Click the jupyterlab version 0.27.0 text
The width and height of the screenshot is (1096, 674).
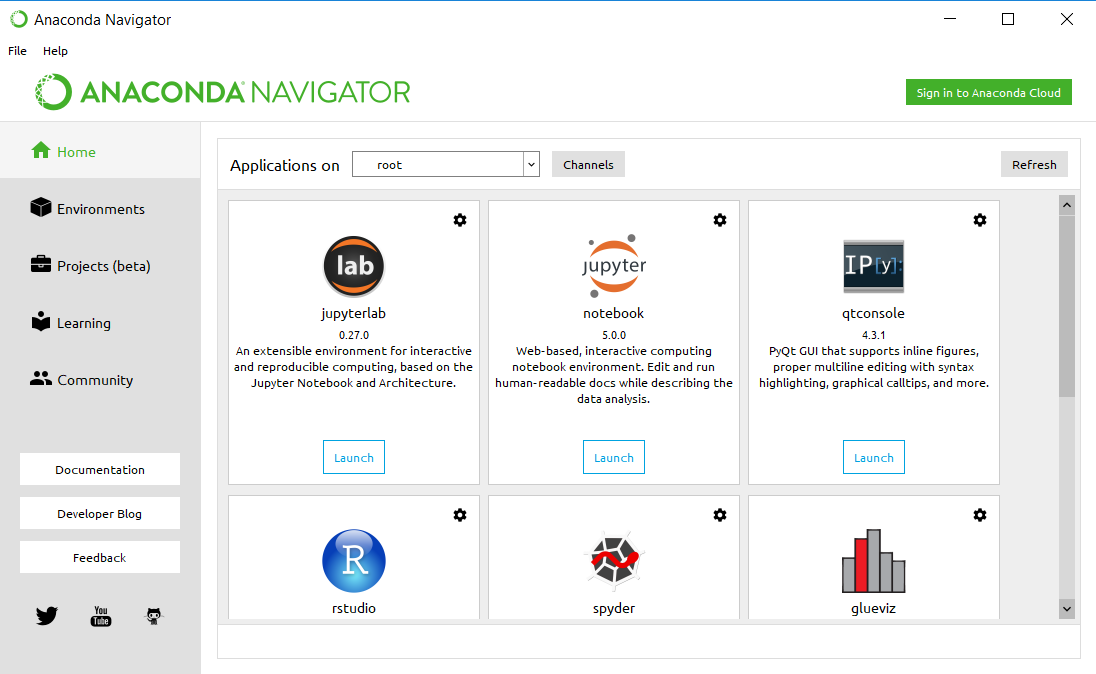point(354,335)
